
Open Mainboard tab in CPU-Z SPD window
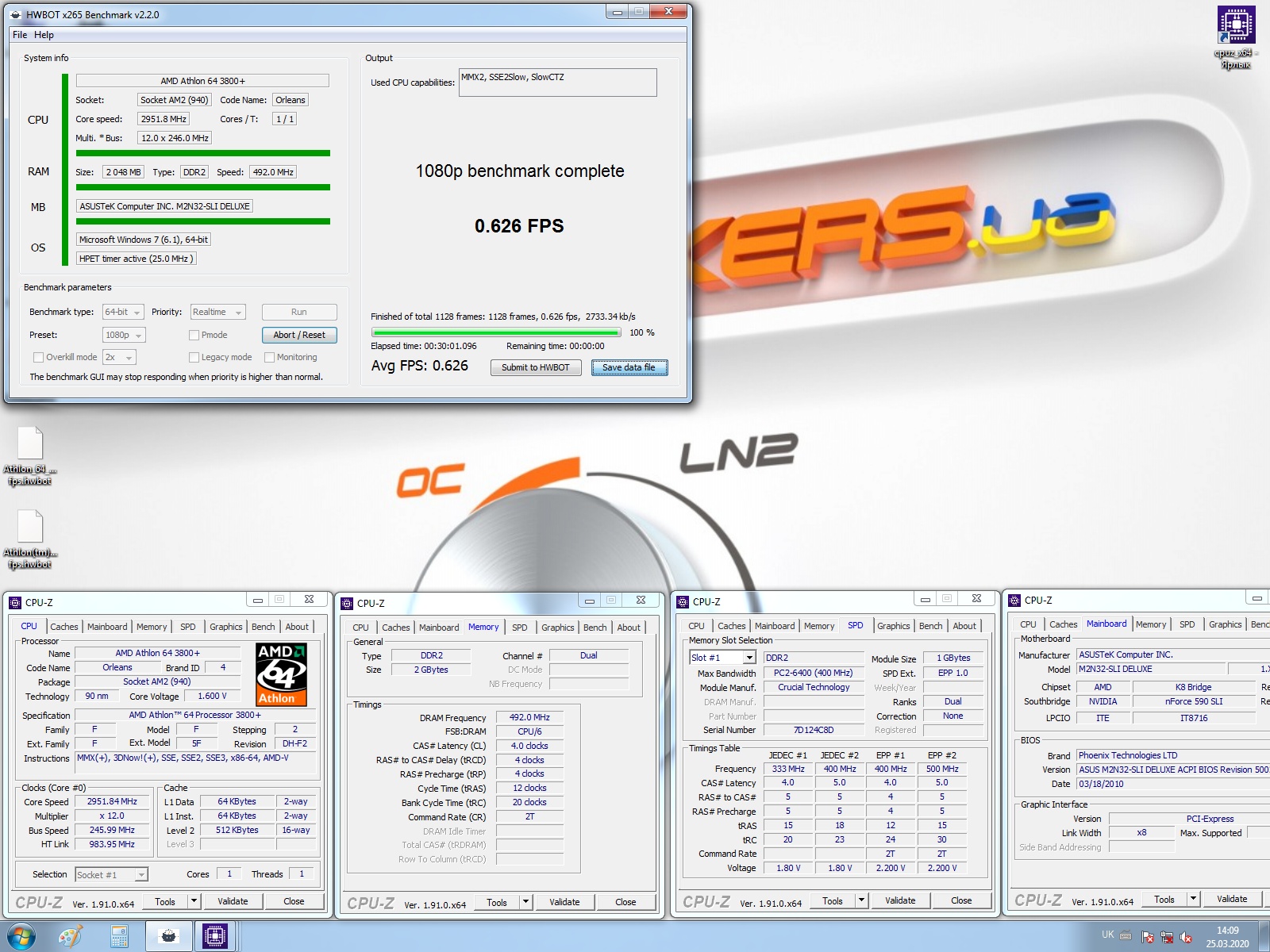tap(775, 626)
